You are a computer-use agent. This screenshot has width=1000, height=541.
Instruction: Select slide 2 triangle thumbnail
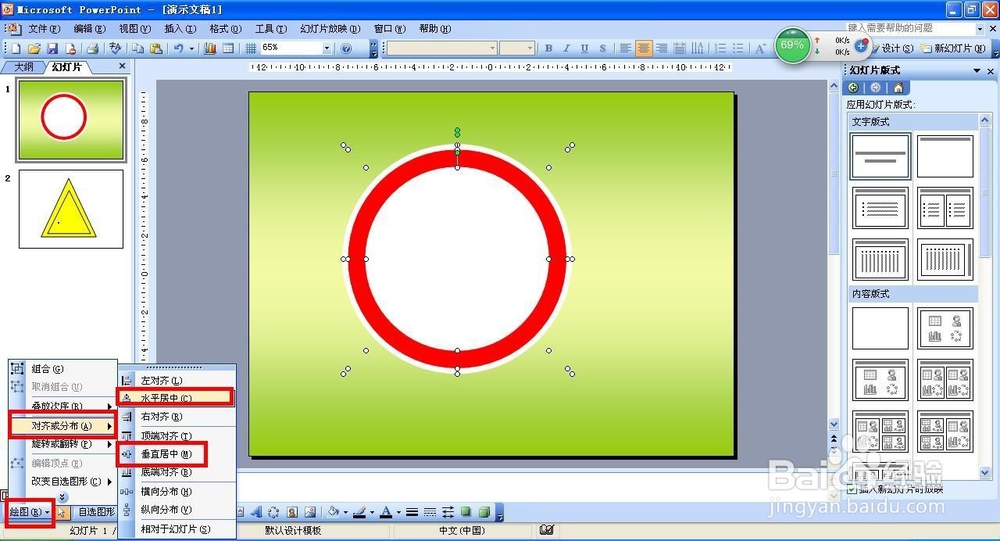[x=71, y=209]
